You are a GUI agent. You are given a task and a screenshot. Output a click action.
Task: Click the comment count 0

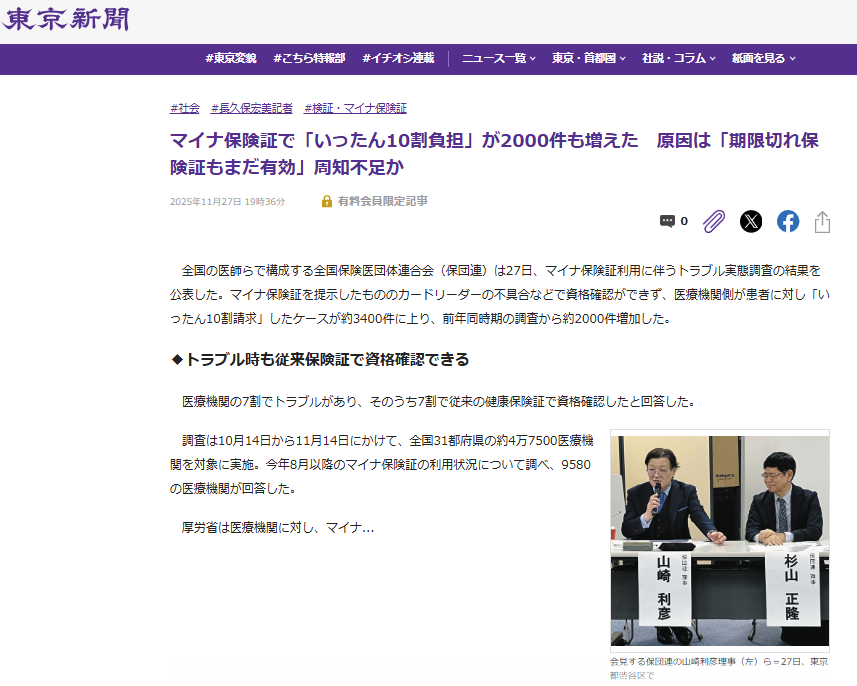(x=684, y=221)
